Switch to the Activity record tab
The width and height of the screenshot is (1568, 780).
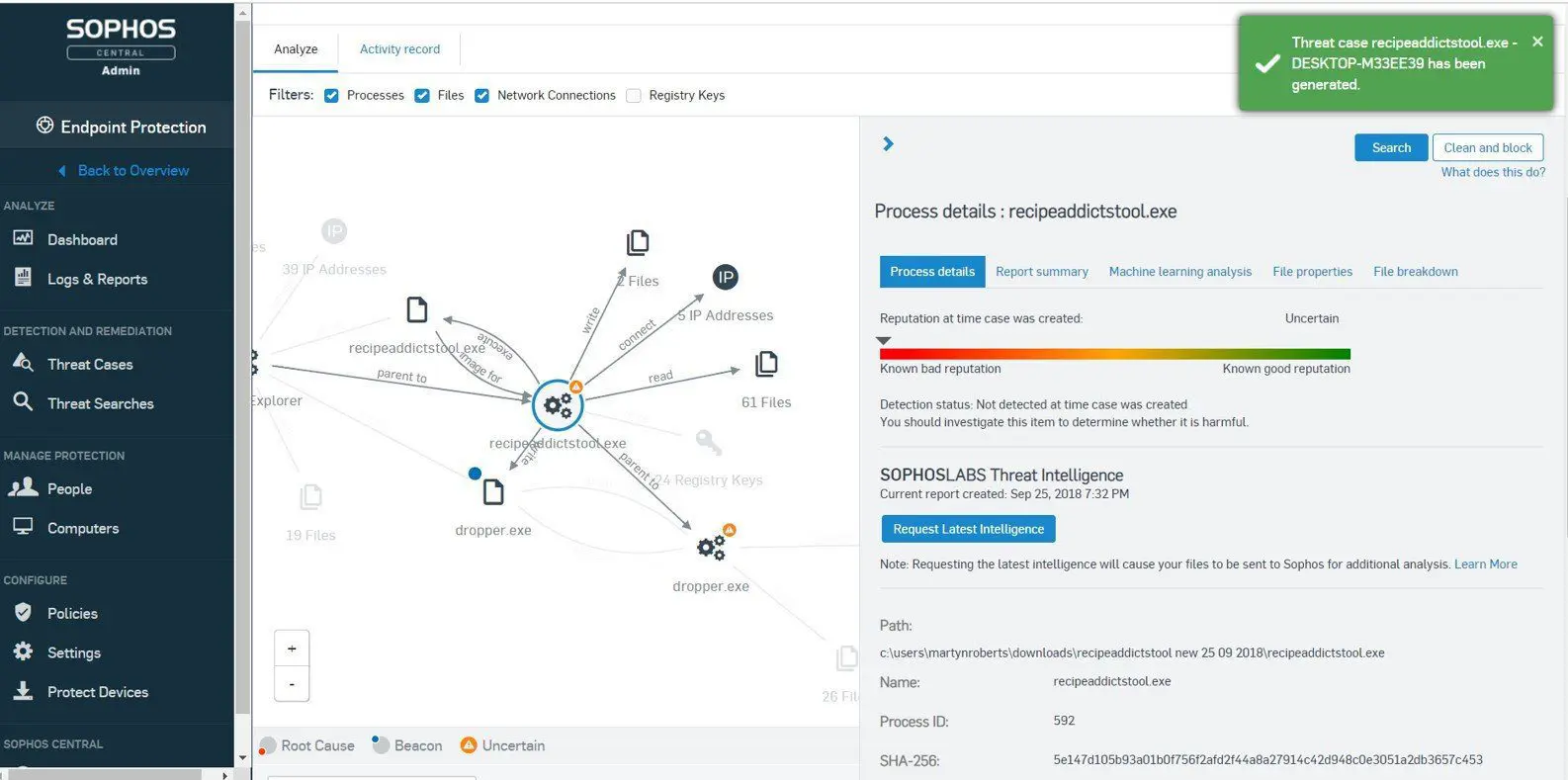(x=399, y=49)
